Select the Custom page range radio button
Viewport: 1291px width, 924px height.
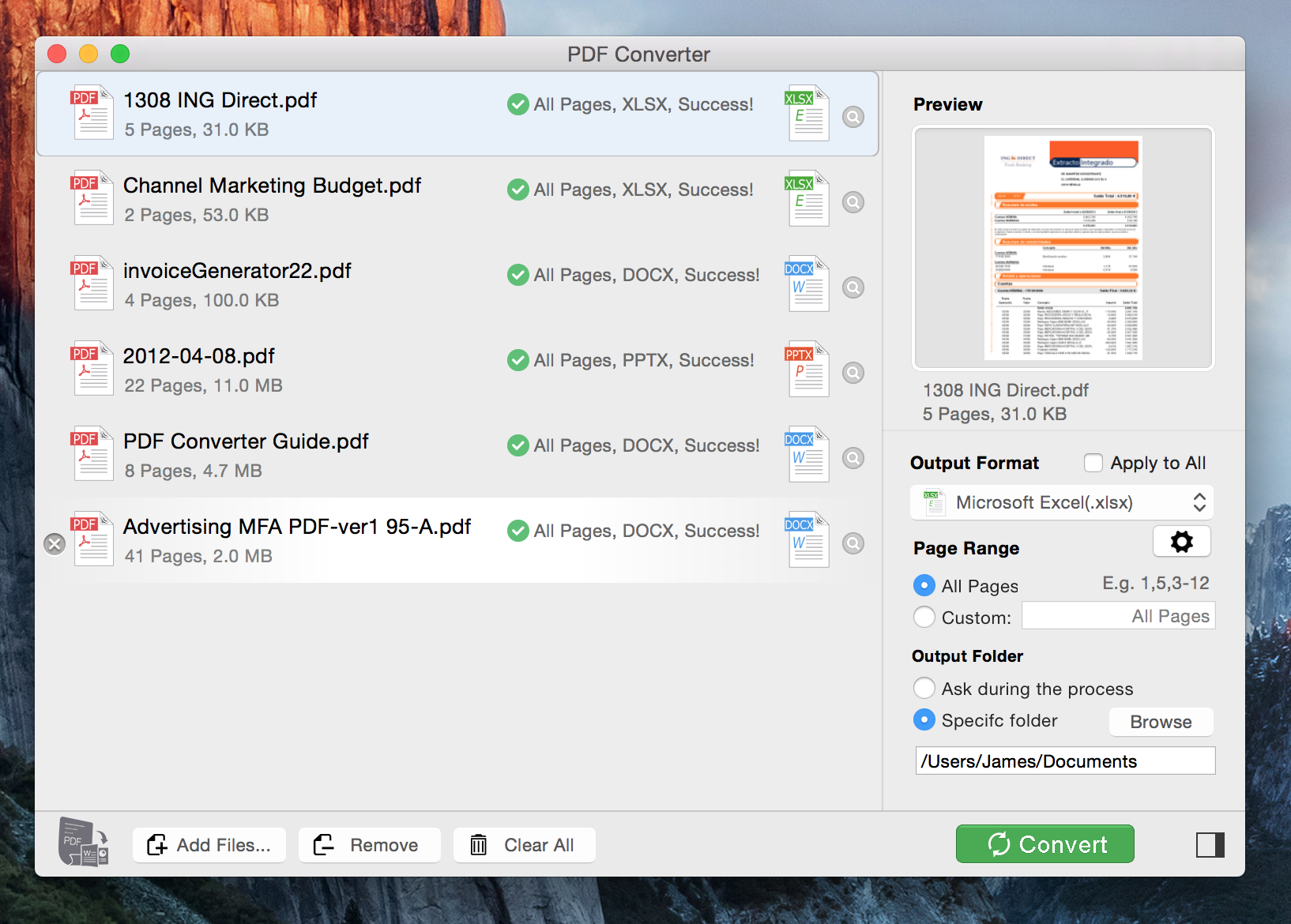pos(924,617)
